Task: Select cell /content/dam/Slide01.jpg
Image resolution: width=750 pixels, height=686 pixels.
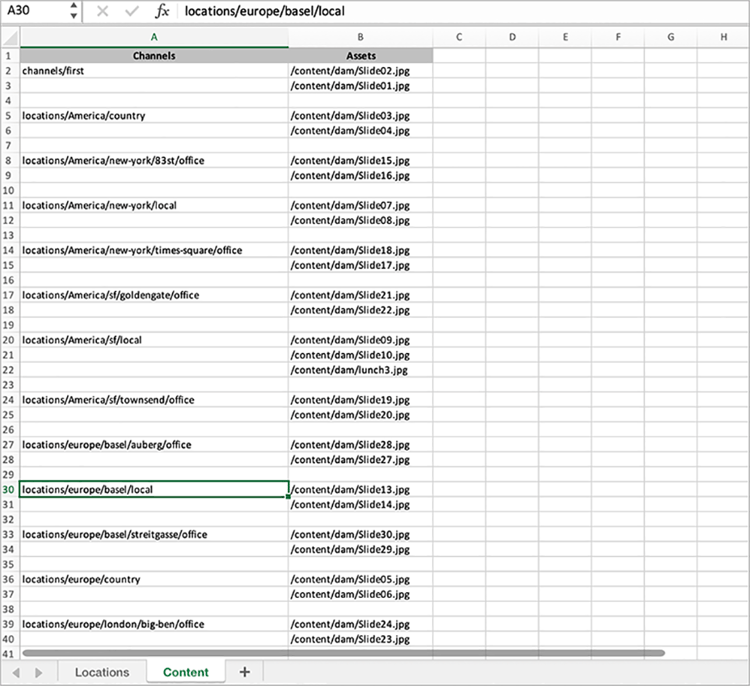Action: 361,86
